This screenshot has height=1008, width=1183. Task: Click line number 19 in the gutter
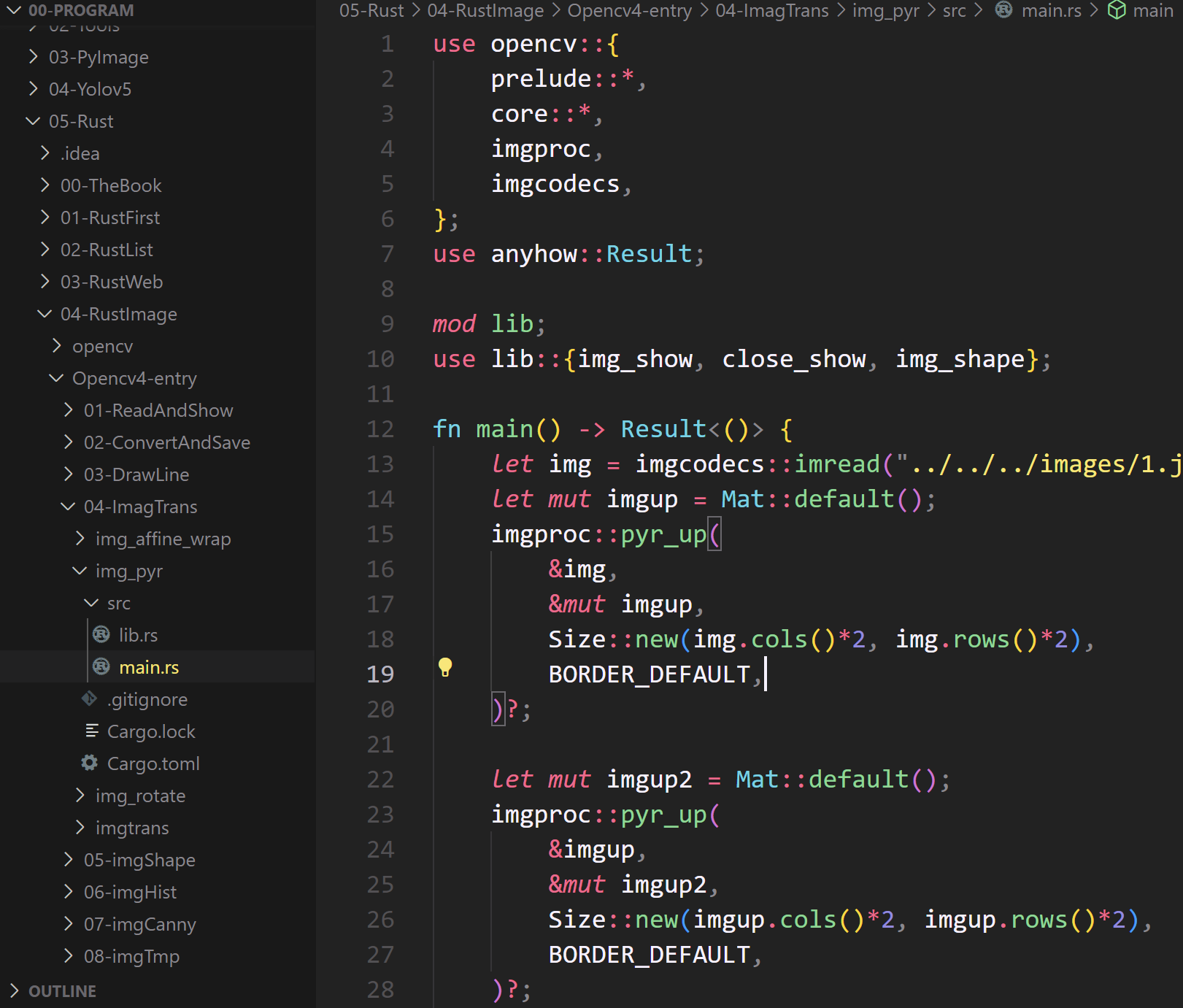380,674
